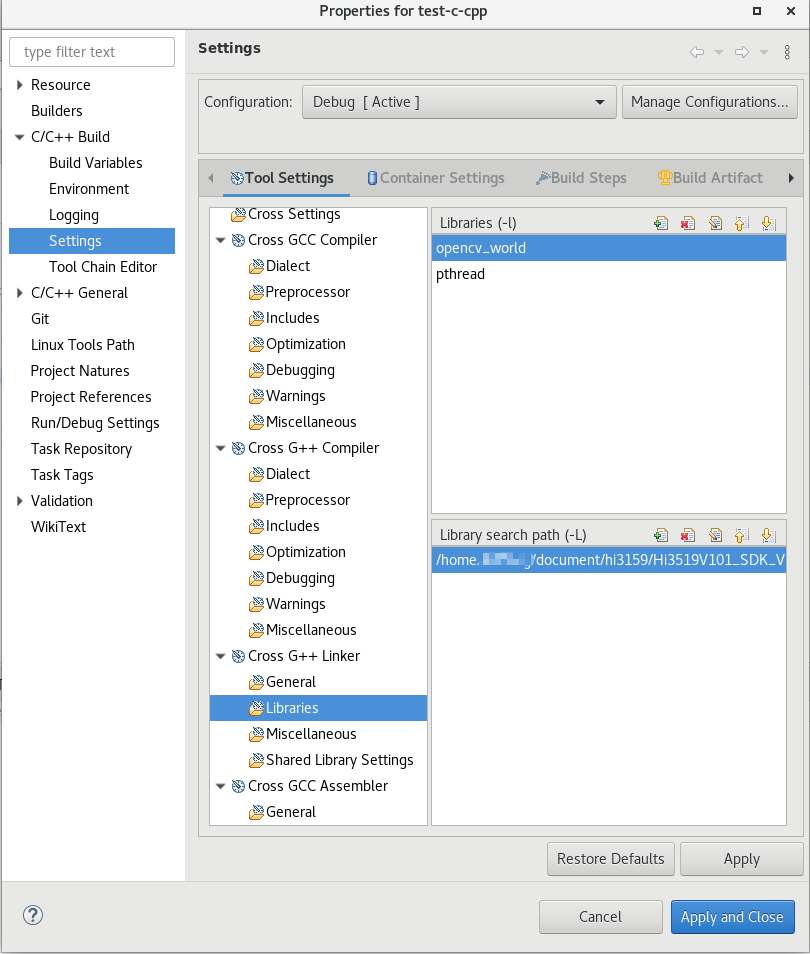The height and width of the screenshot is (954, 810).
Task: Open the Configuration dropdown showing Debug
Action: pyautogui.click(x=459, y=102)
